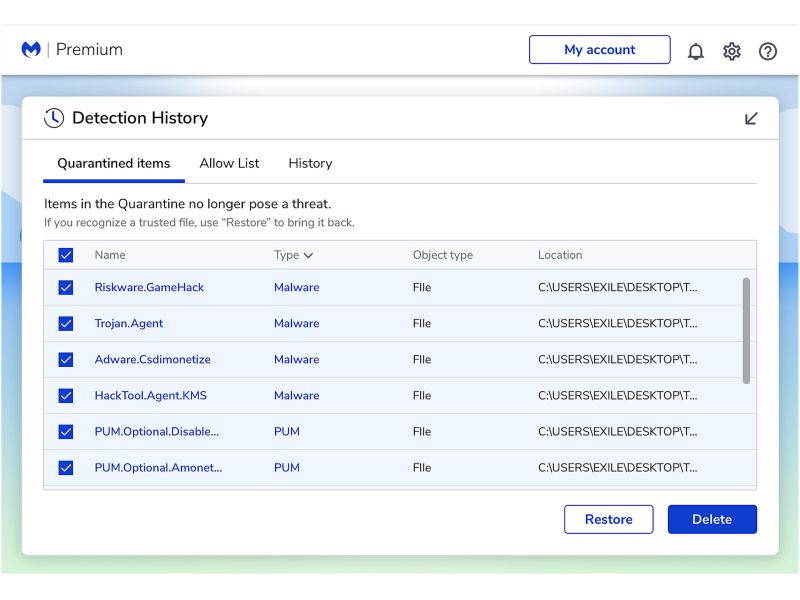
Task: Uncheck the Riskware.GameHack item
Action: 66,287
